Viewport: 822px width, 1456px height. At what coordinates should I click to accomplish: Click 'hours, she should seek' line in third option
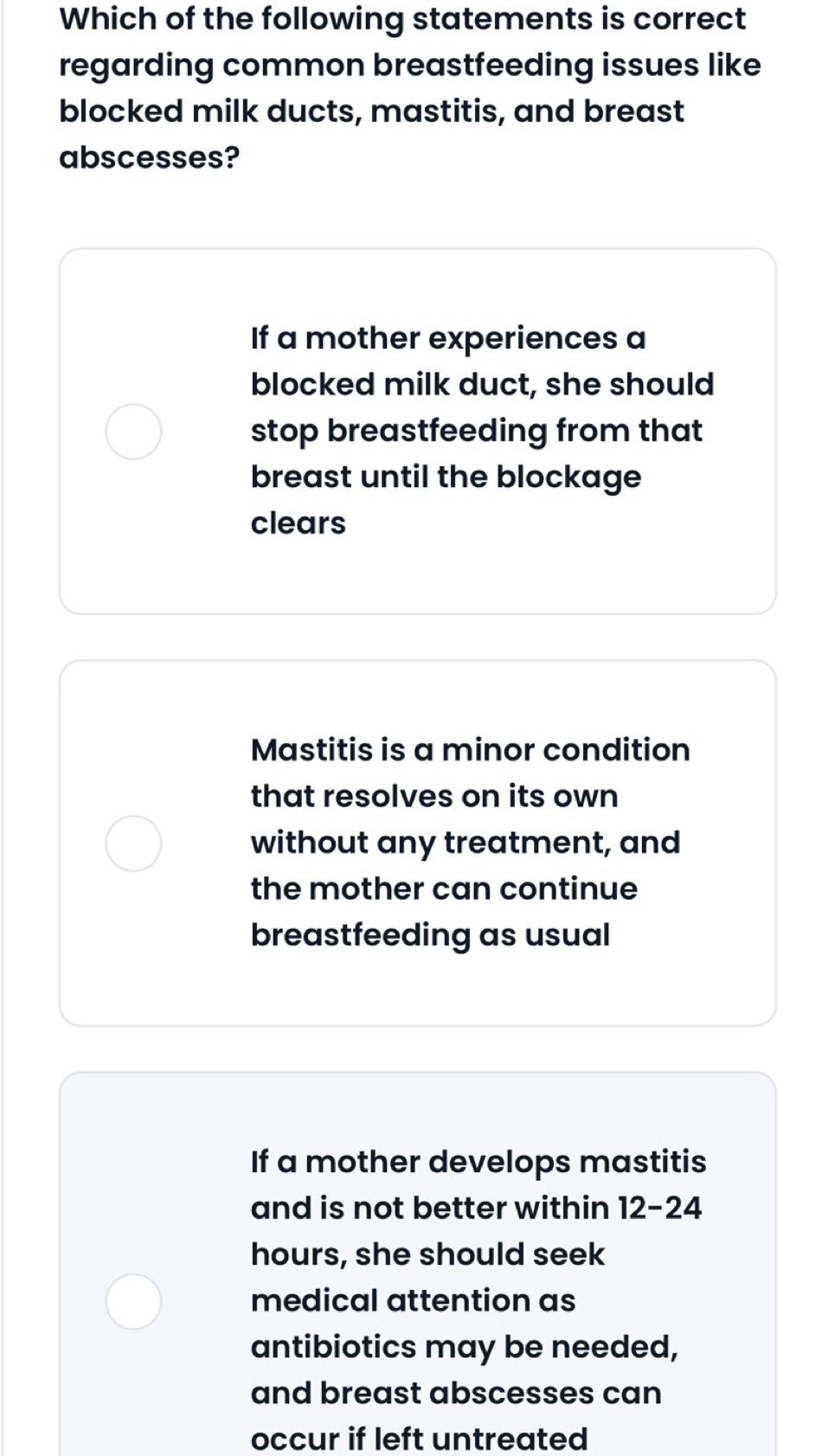(x=427, y=1254)
